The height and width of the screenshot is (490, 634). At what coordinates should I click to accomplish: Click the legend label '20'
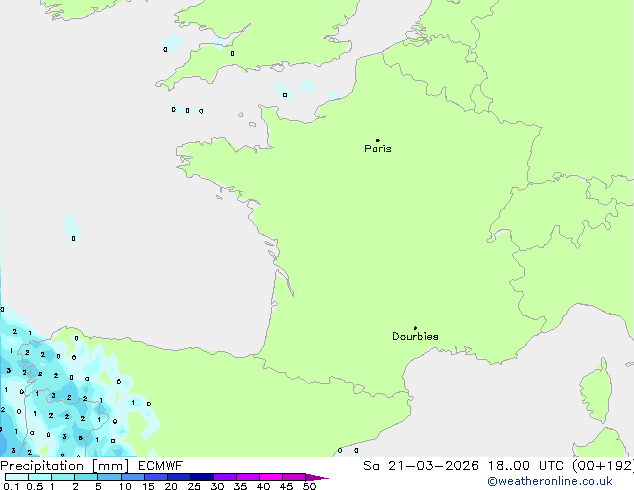point(171,486)
